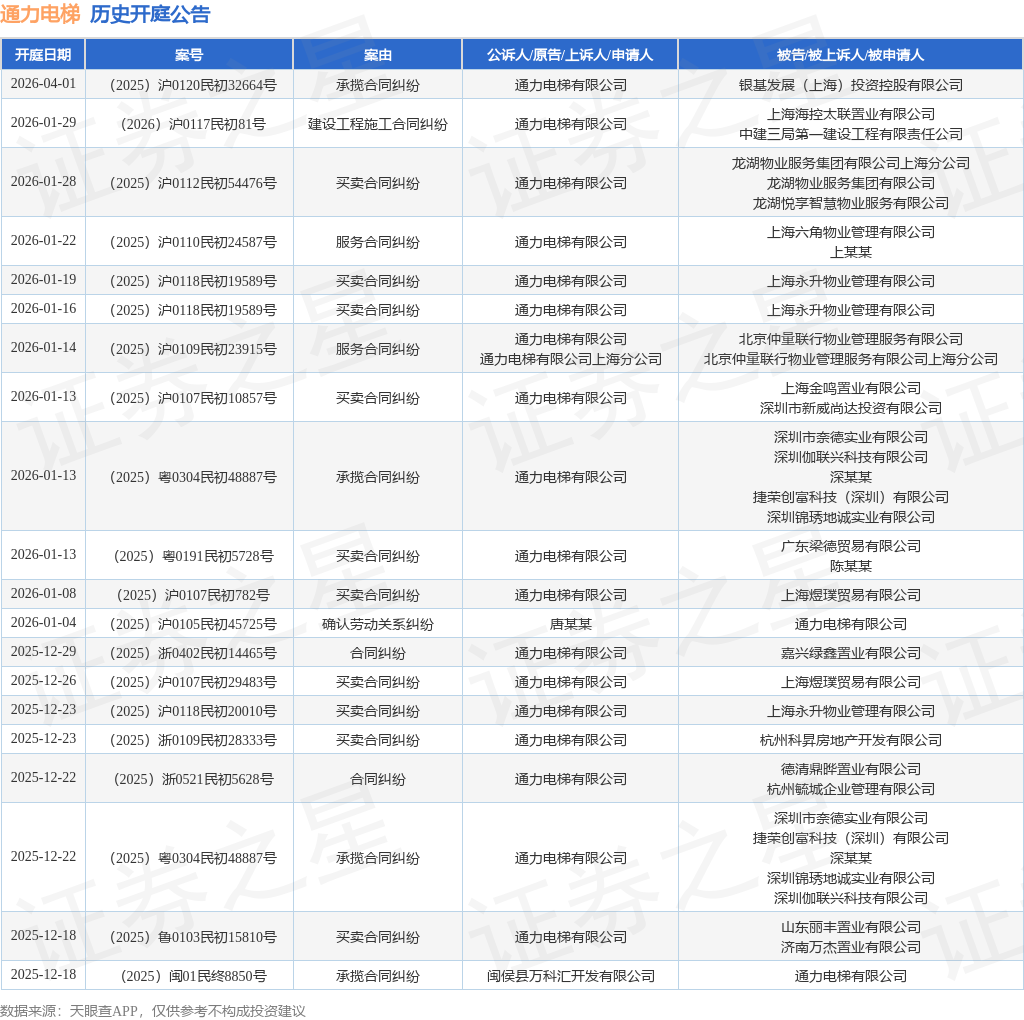
Task: Click defendant 上海六角物业管理有限公司
Action: coord(850,232)
